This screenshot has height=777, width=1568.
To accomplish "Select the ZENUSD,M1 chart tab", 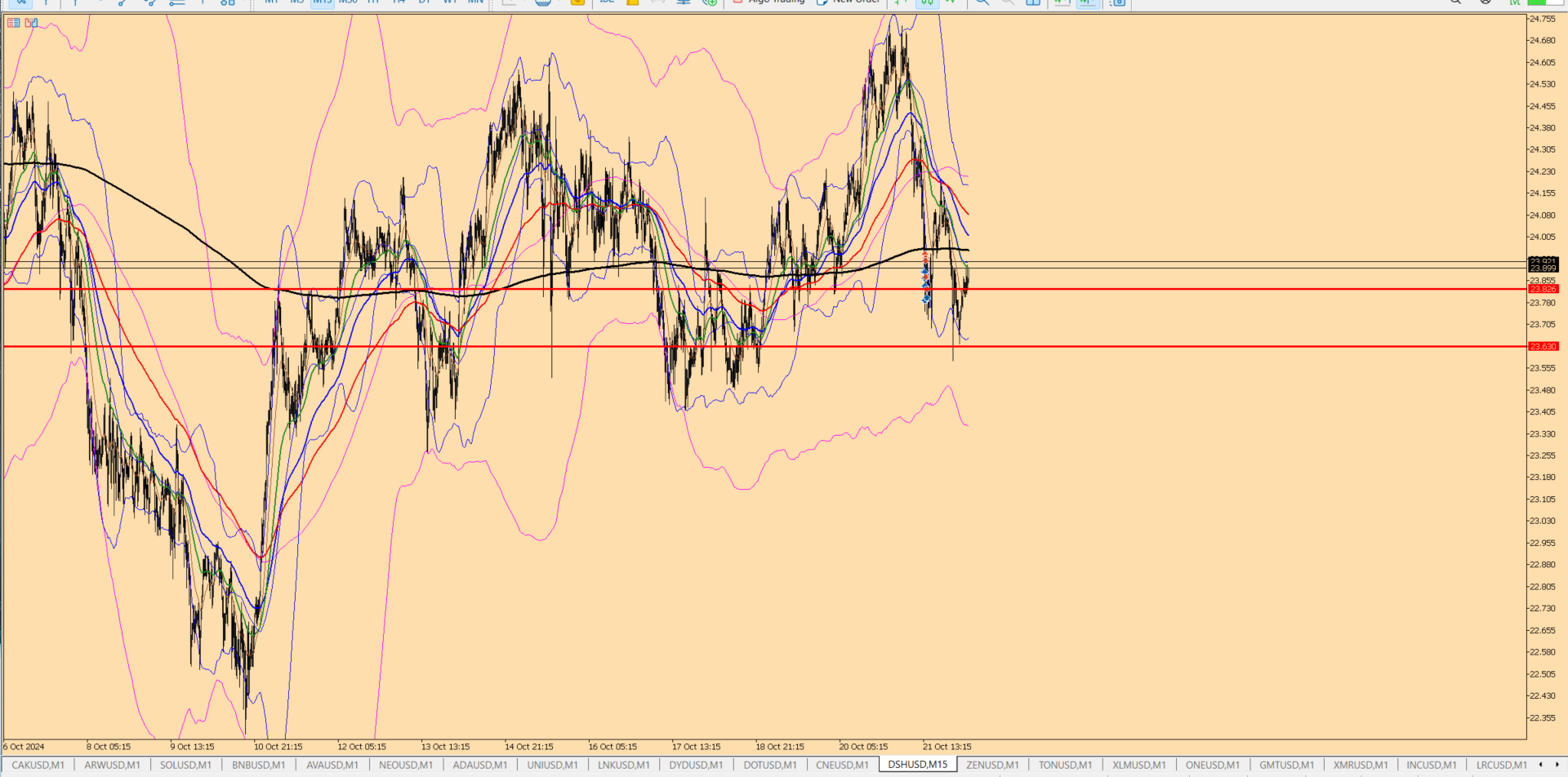I will click(992, 765).
